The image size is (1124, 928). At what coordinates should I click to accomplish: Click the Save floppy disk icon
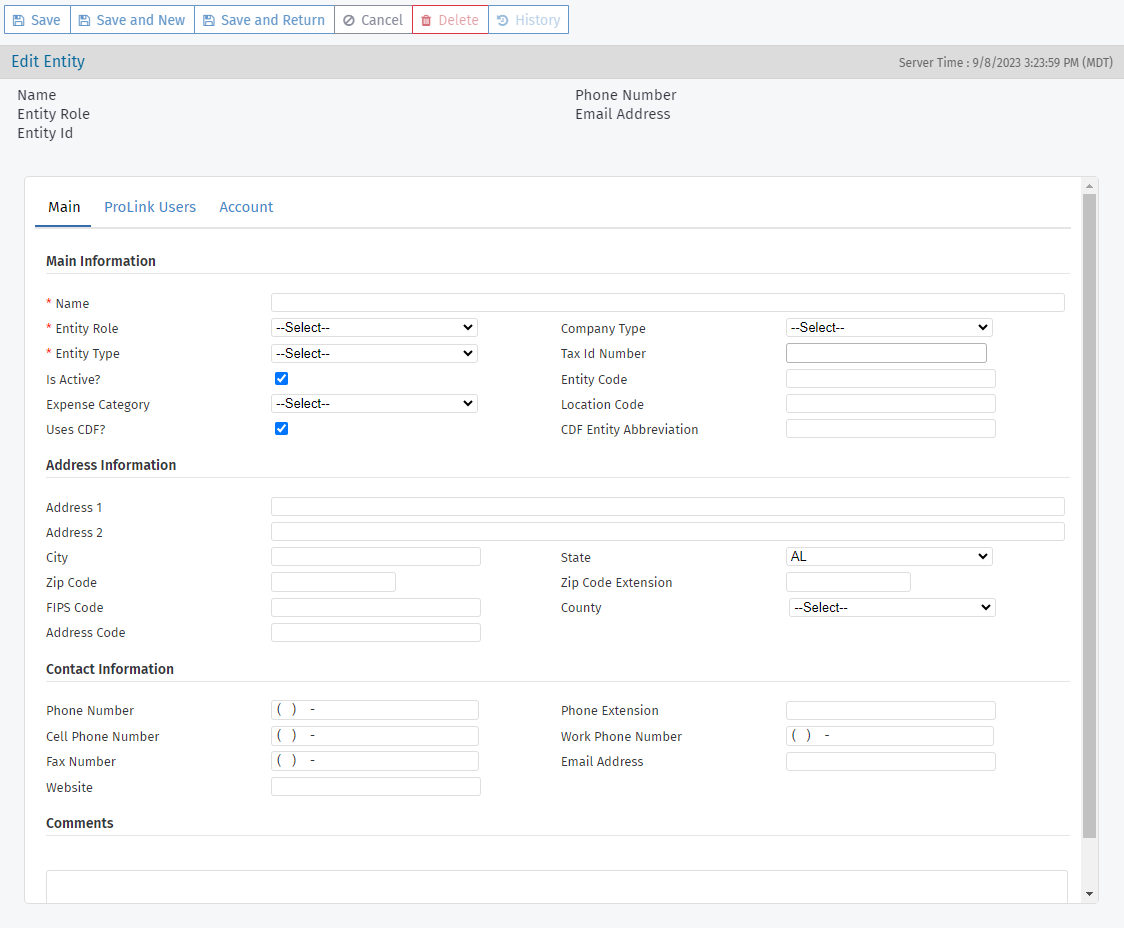(19, 20)
